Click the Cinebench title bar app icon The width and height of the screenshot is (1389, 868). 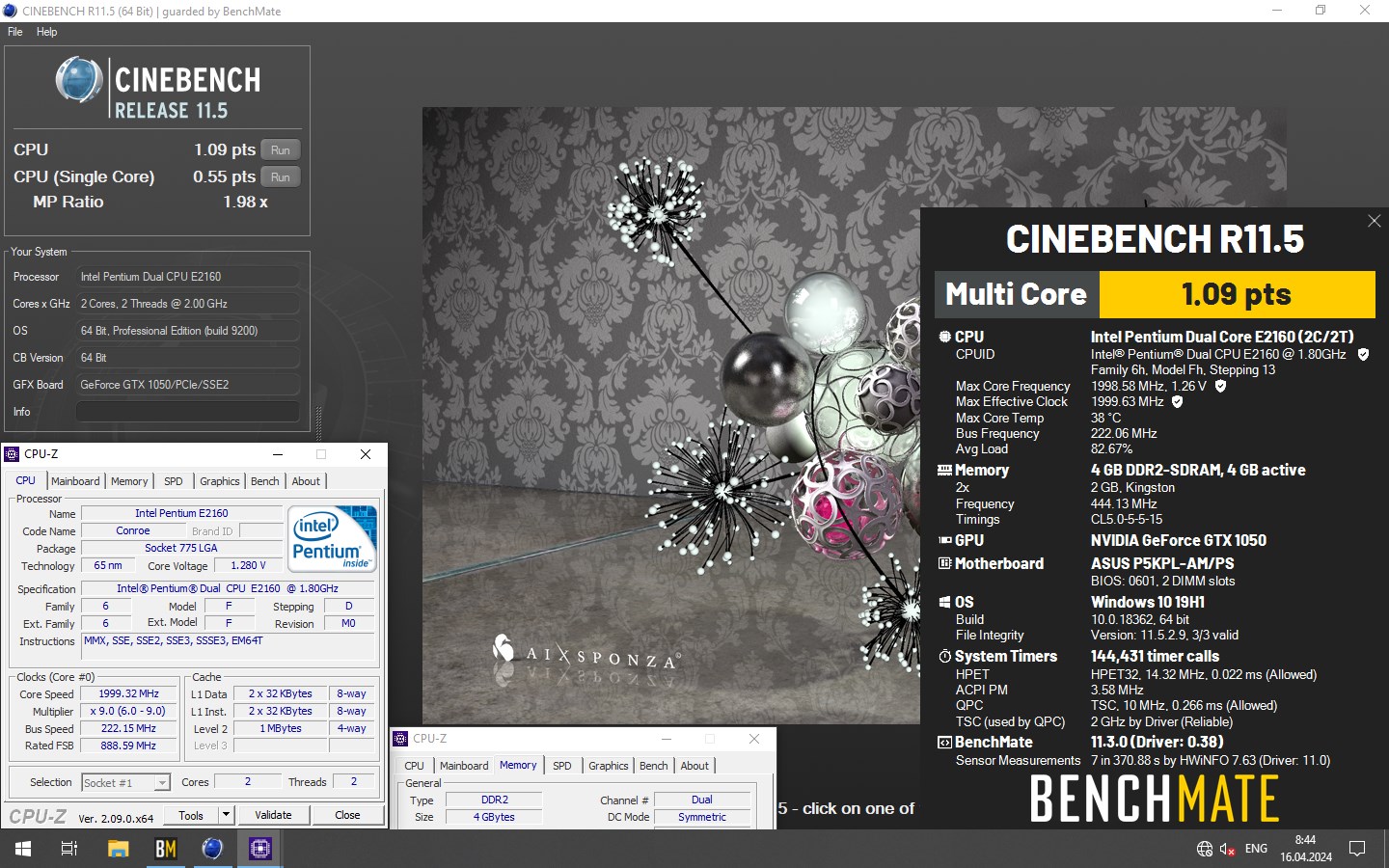click(x=10, y=11)
